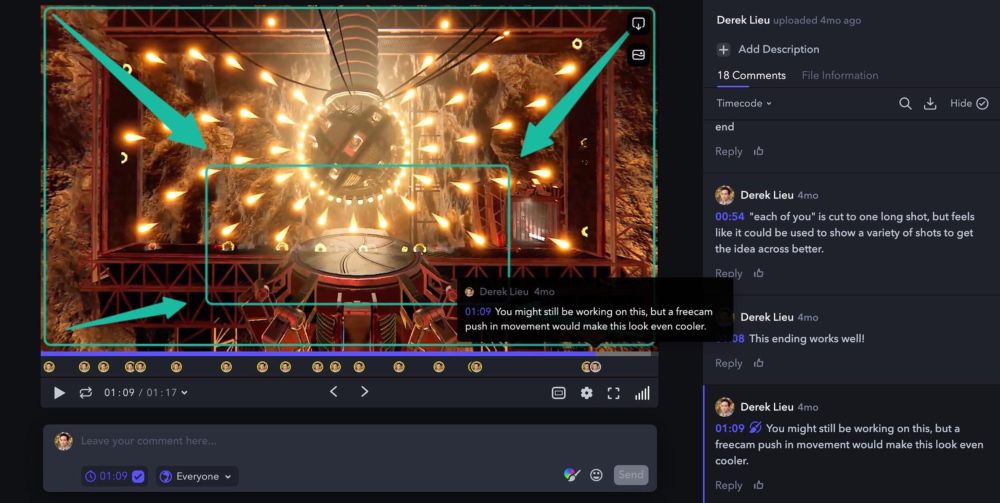
Task: Click the annotation icon beside sidebar 01:09 timestamp
Action: [756, 428]
